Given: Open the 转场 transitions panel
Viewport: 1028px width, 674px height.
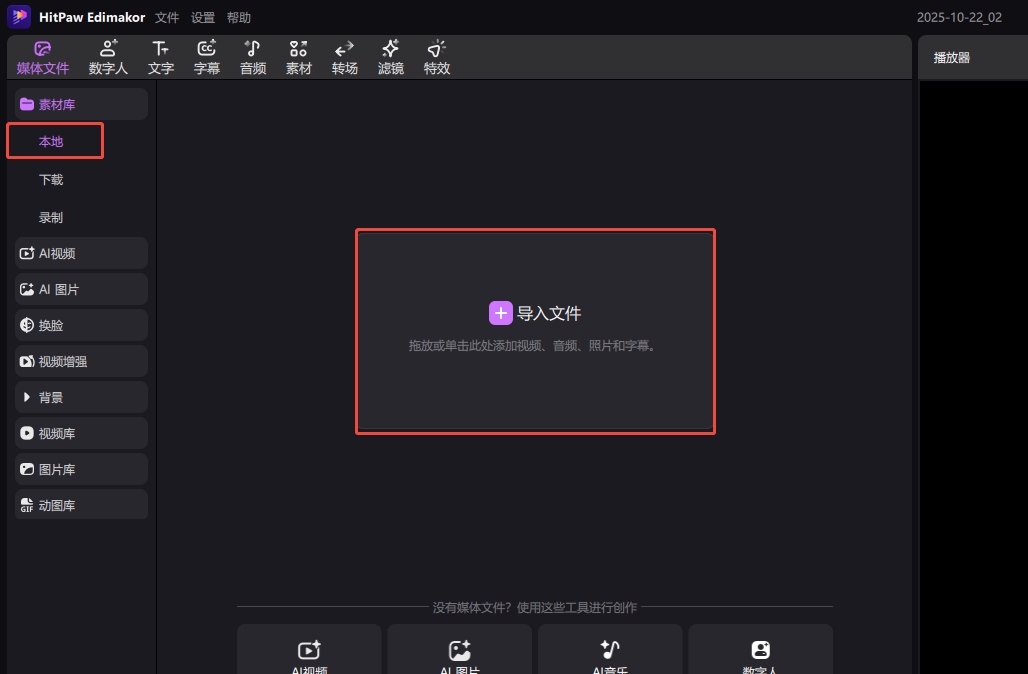Looking at the screenshot, I should click(x=345, y=57).
